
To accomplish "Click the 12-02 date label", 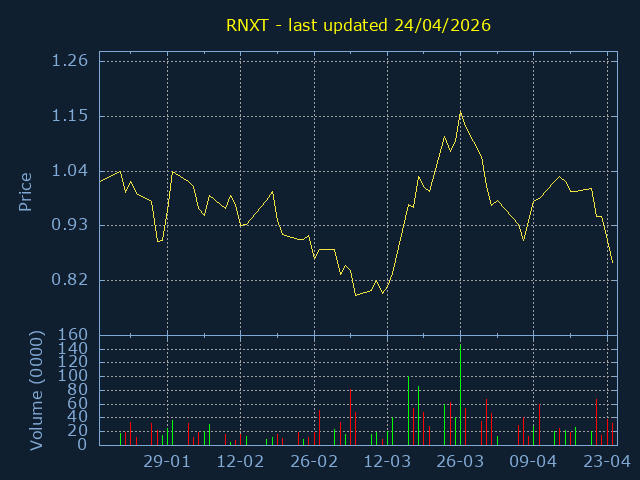I will point(240,462).
